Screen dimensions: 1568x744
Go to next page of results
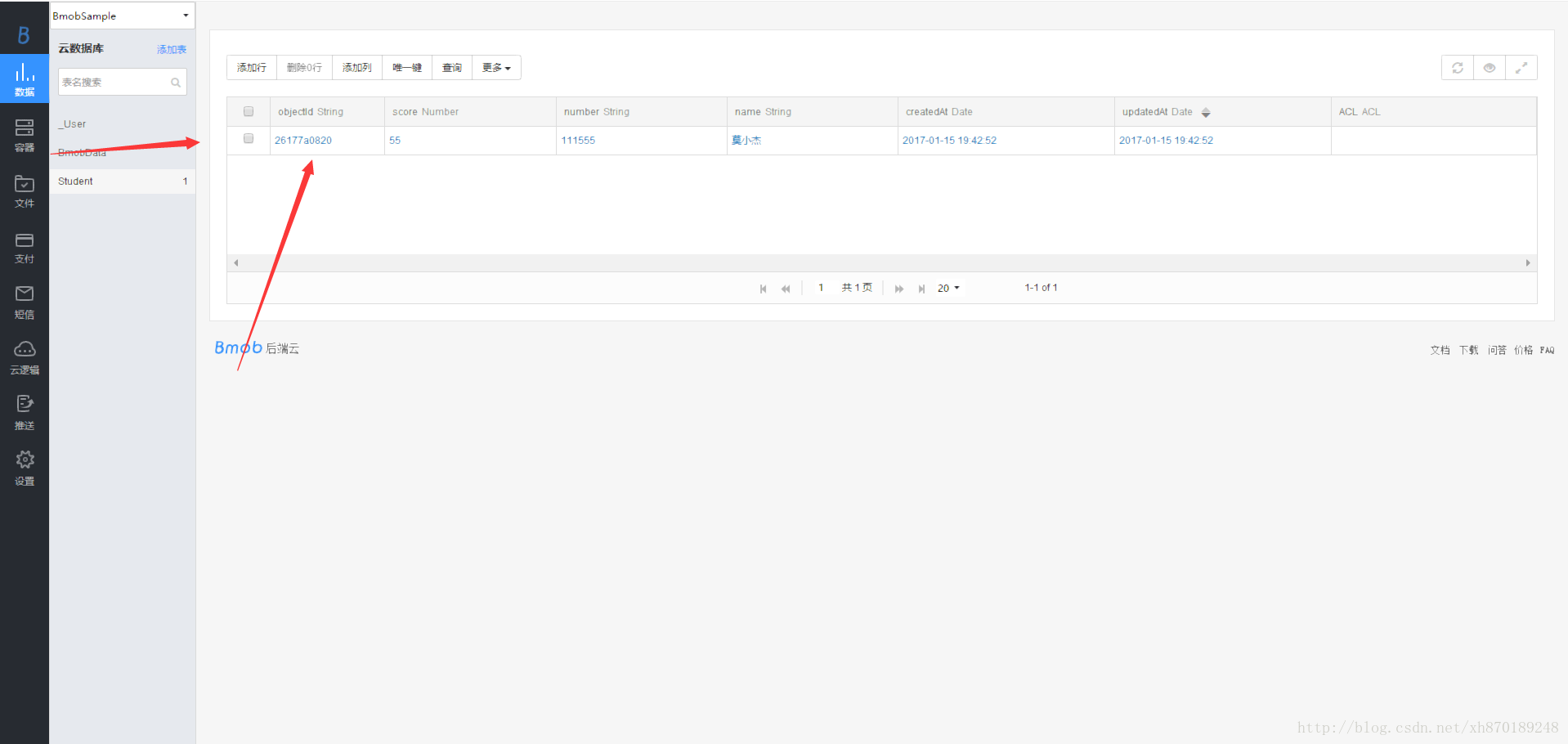coord(899,289)
